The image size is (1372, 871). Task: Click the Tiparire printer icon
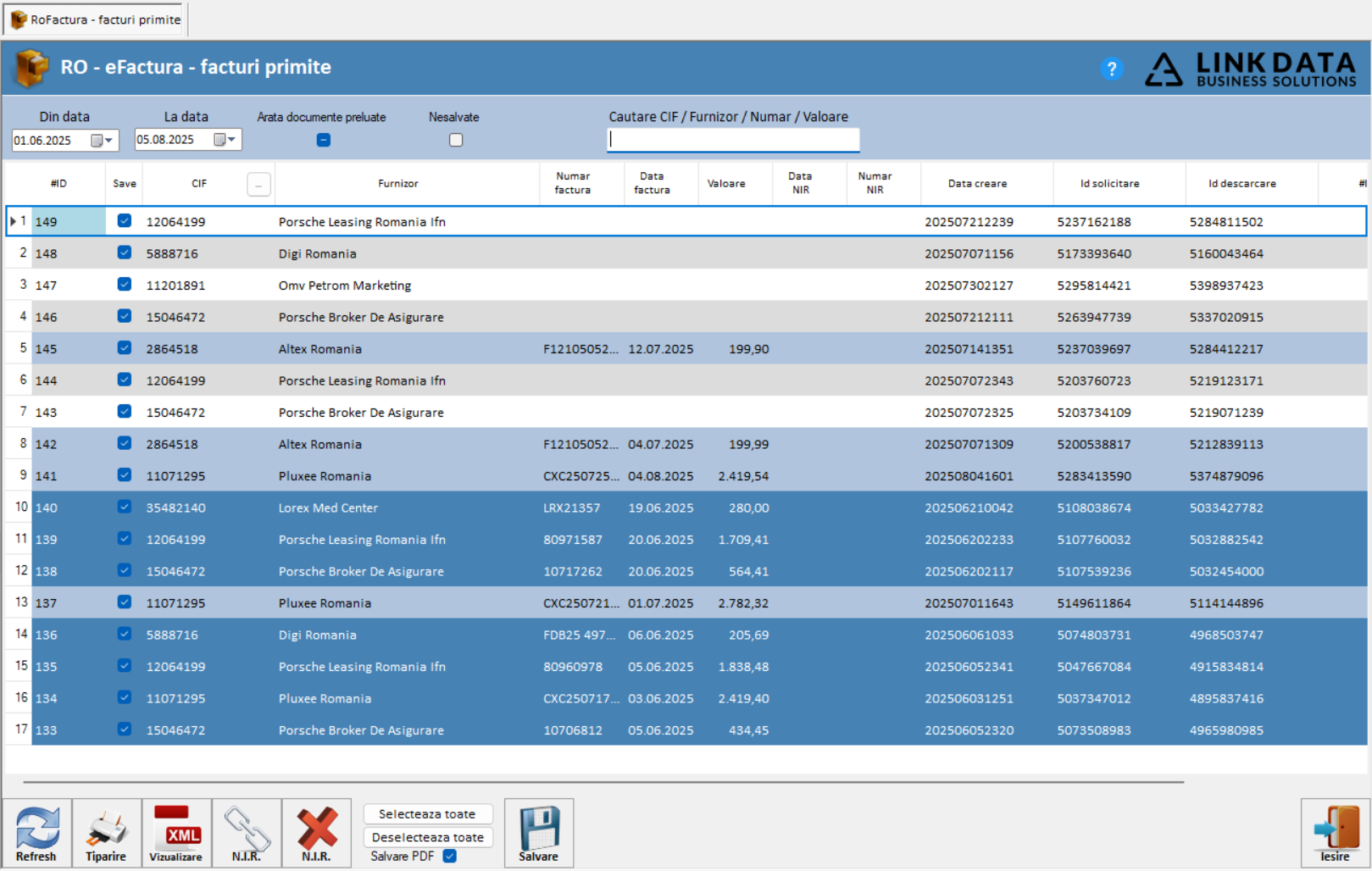coord(106,833)
